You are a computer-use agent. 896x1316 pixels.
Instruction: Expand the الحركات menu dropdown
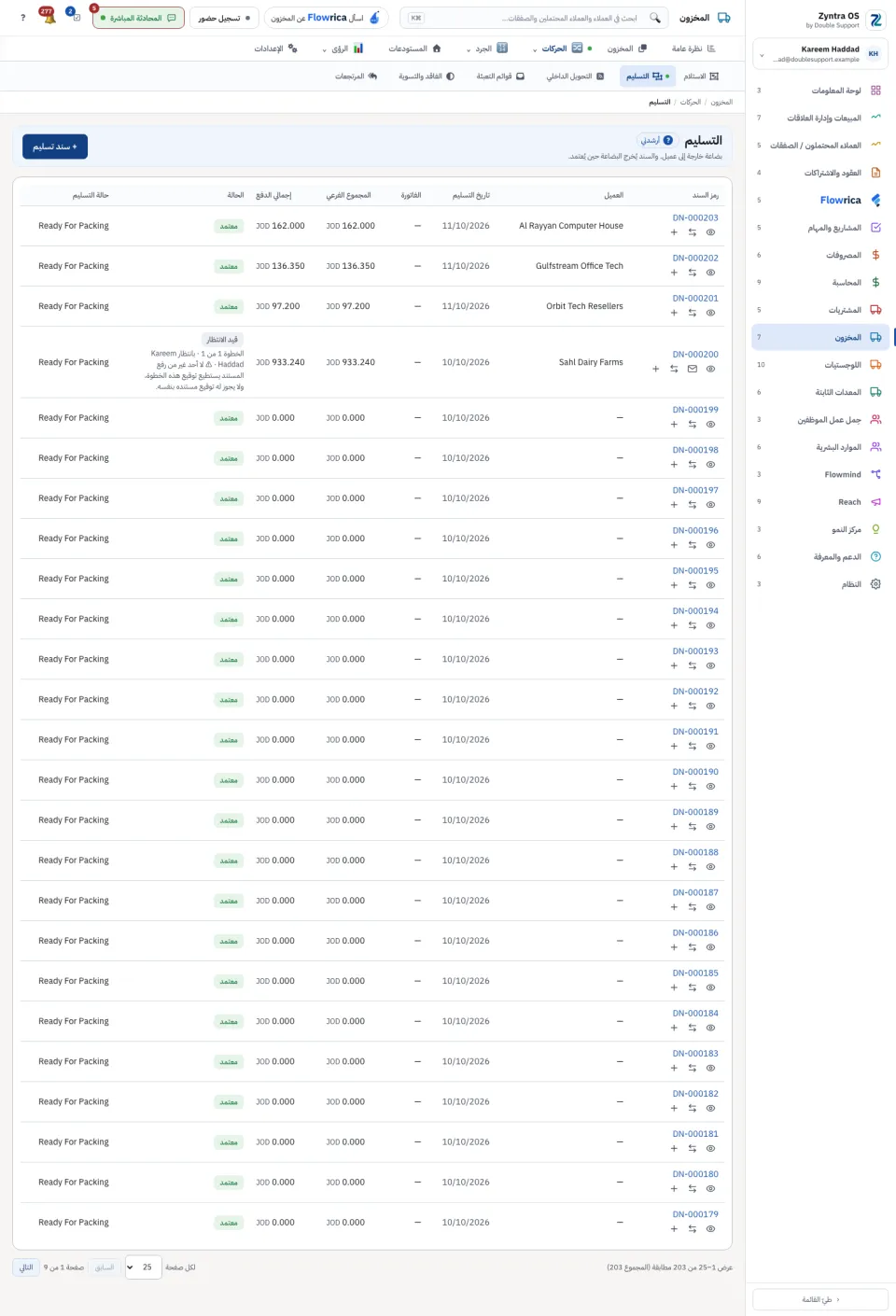point(558,49)
